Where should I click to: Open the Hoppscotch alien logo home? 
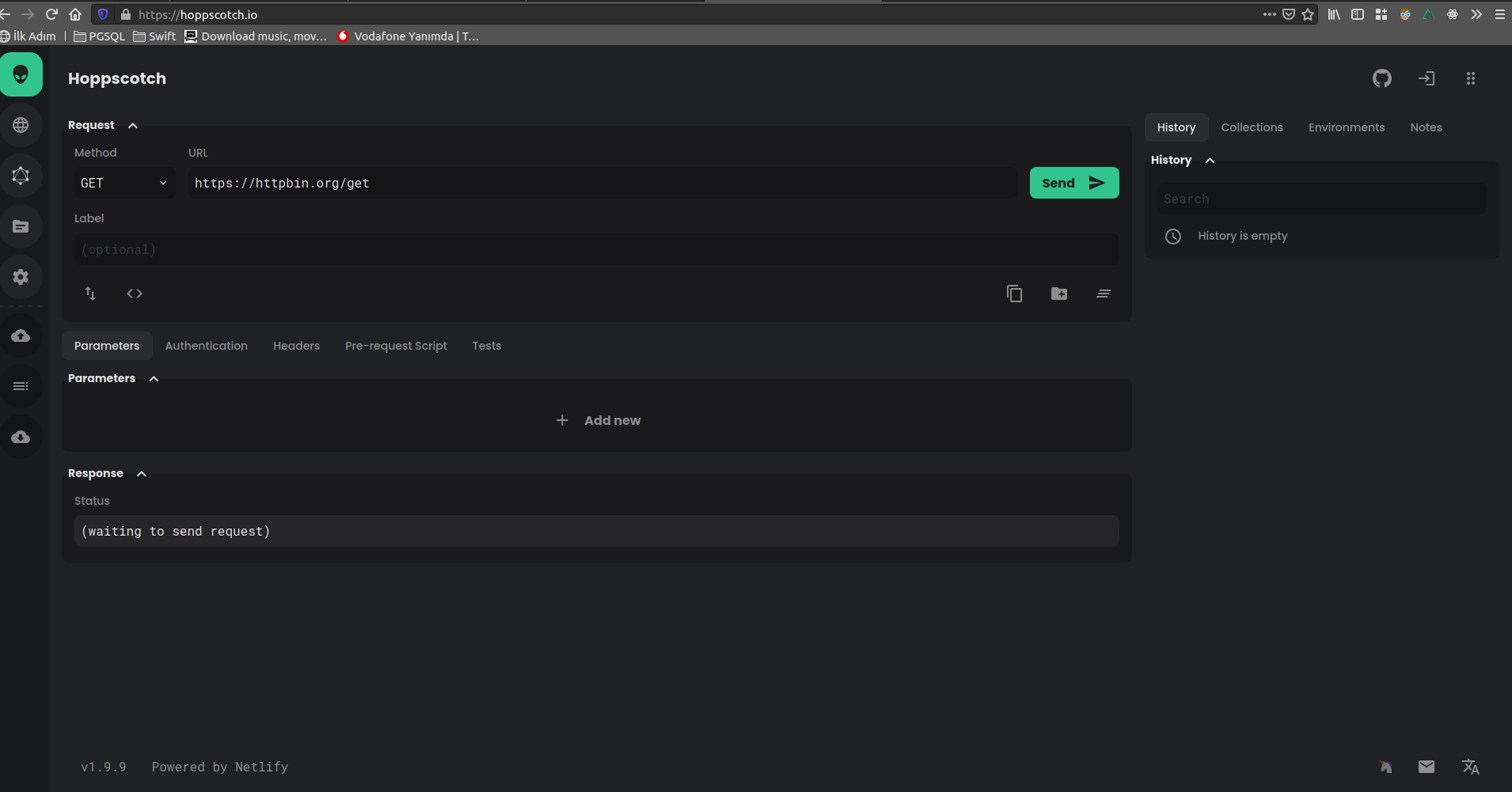click(x=21, y=74)
